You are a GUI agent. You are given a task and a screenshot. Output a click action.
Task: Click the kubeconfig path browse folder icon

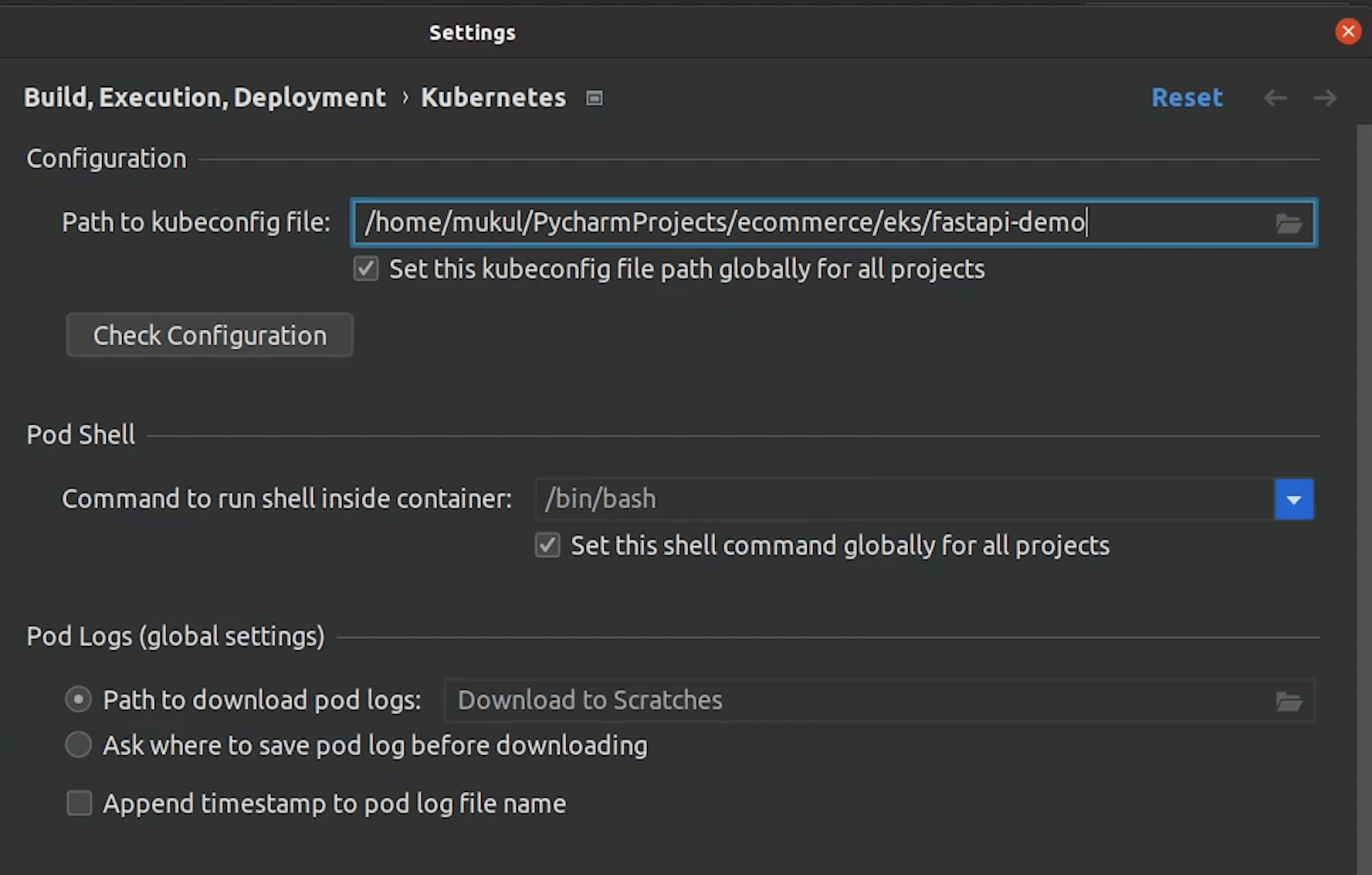pyautogui.click(x=1288, y=224)
